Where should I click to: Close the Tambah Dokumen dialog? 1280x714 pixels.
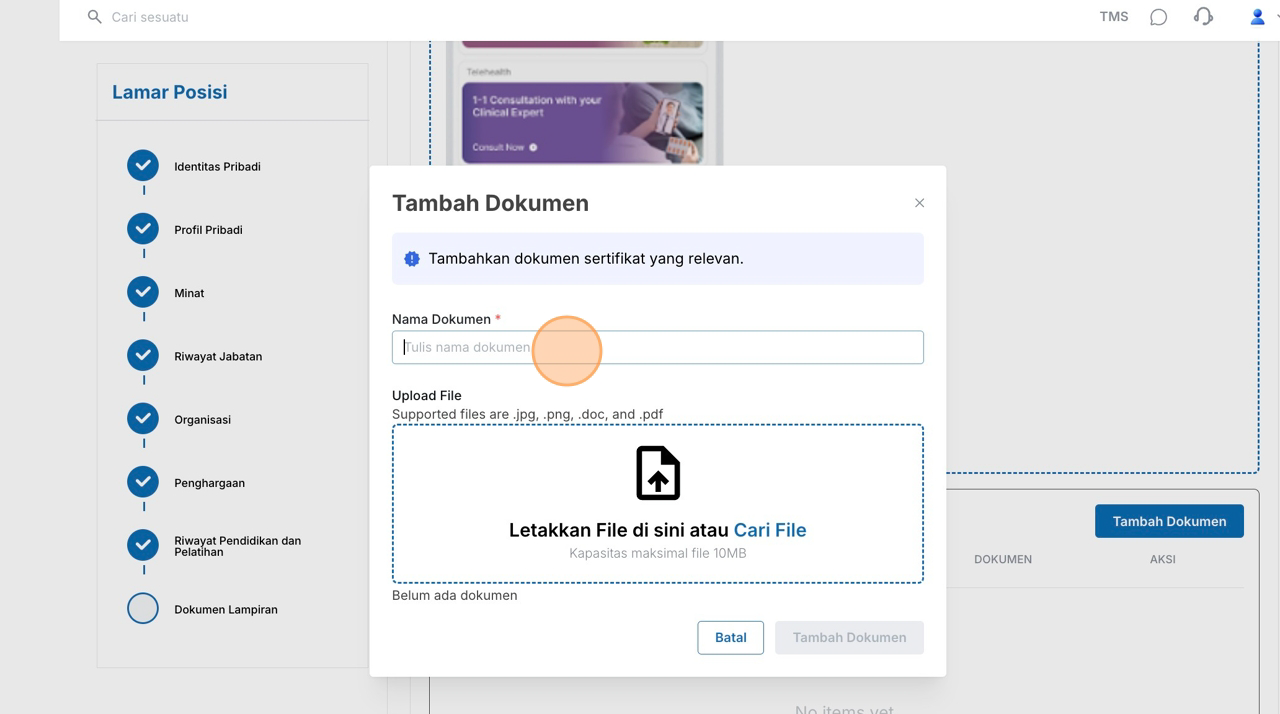click(919, 203)
